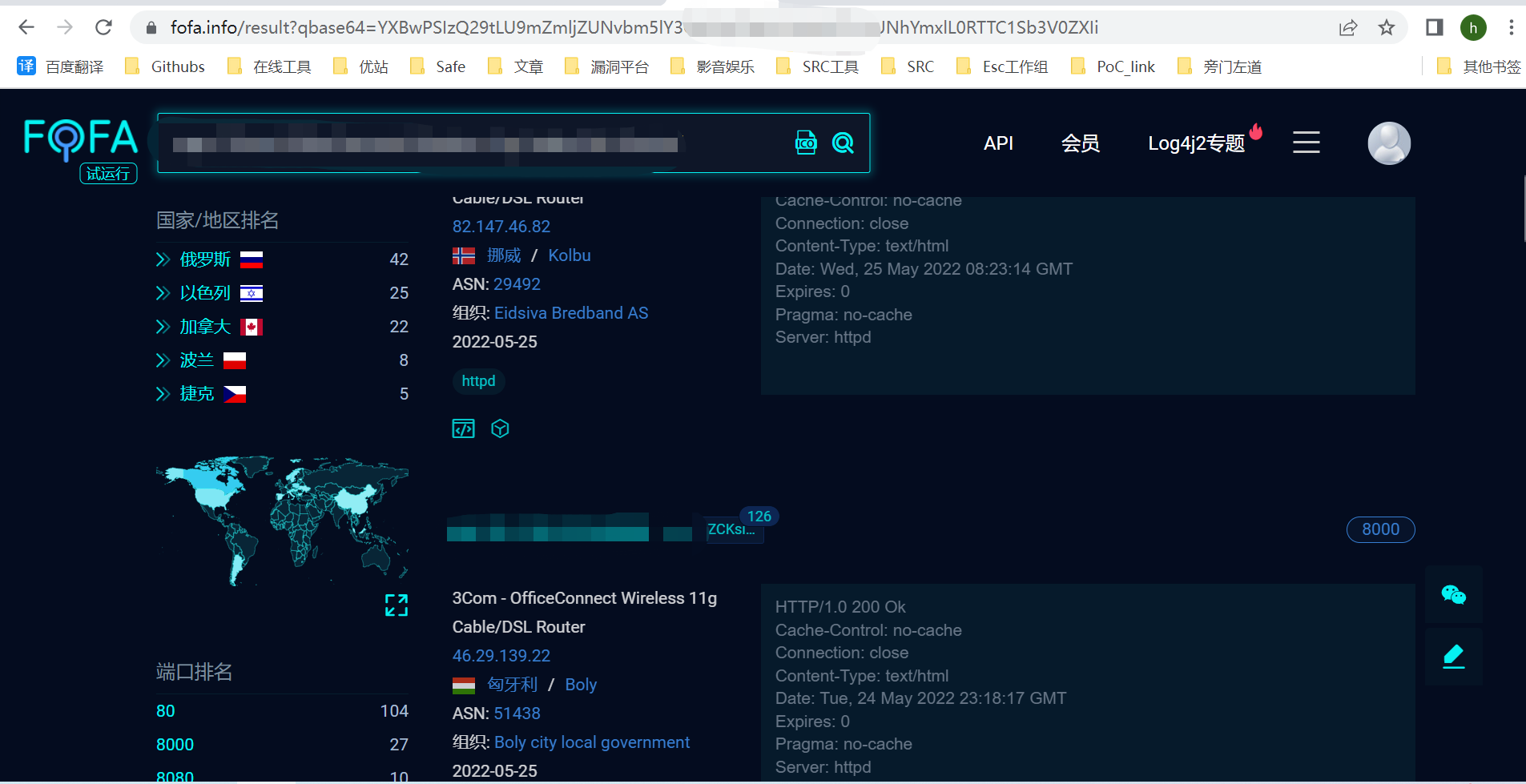Click the Eidsiva Bredband AS organization link
1526x784 pixels.
[x=571, y=313]
